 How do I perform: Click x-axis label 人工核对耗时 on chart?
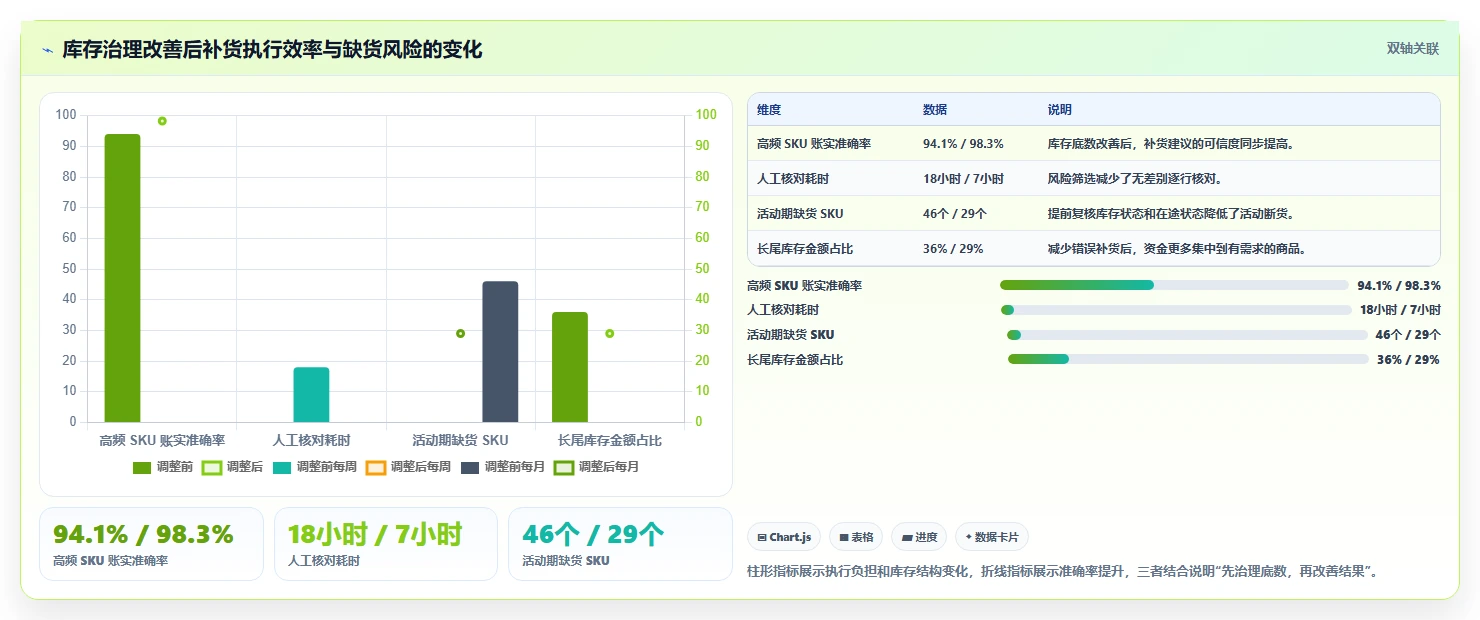(x=311, y=440)
